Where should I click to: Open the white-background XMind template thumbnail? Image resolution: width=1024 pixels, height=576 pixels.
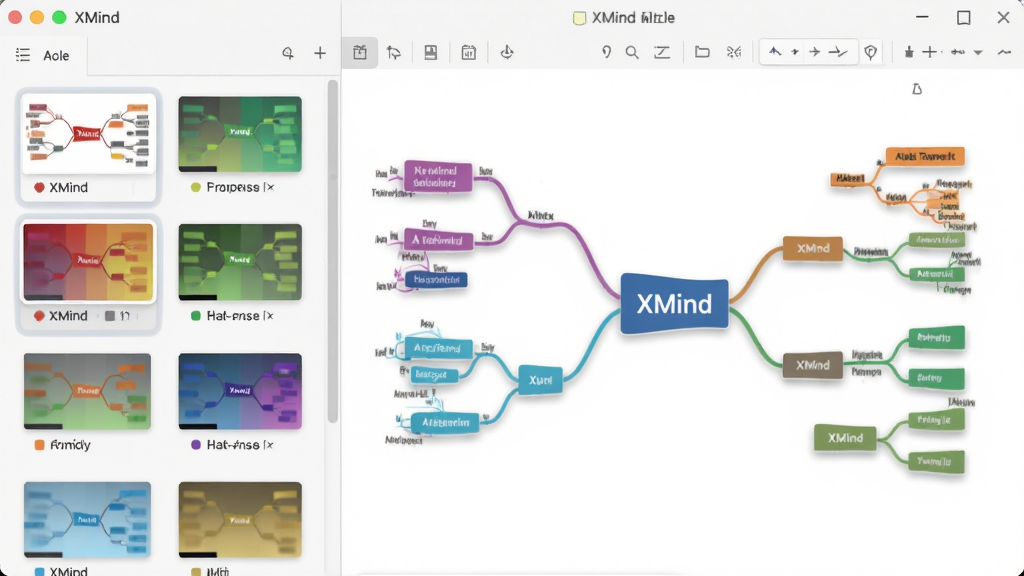(x=89, y=134)
